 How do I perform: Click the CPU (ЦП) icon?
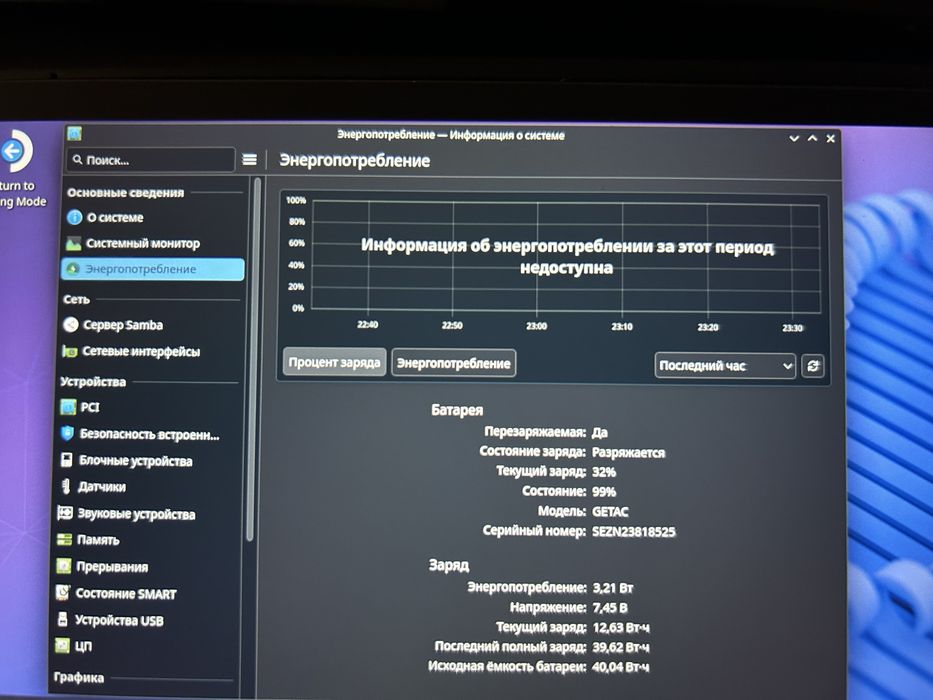click(x=62, y=645)
